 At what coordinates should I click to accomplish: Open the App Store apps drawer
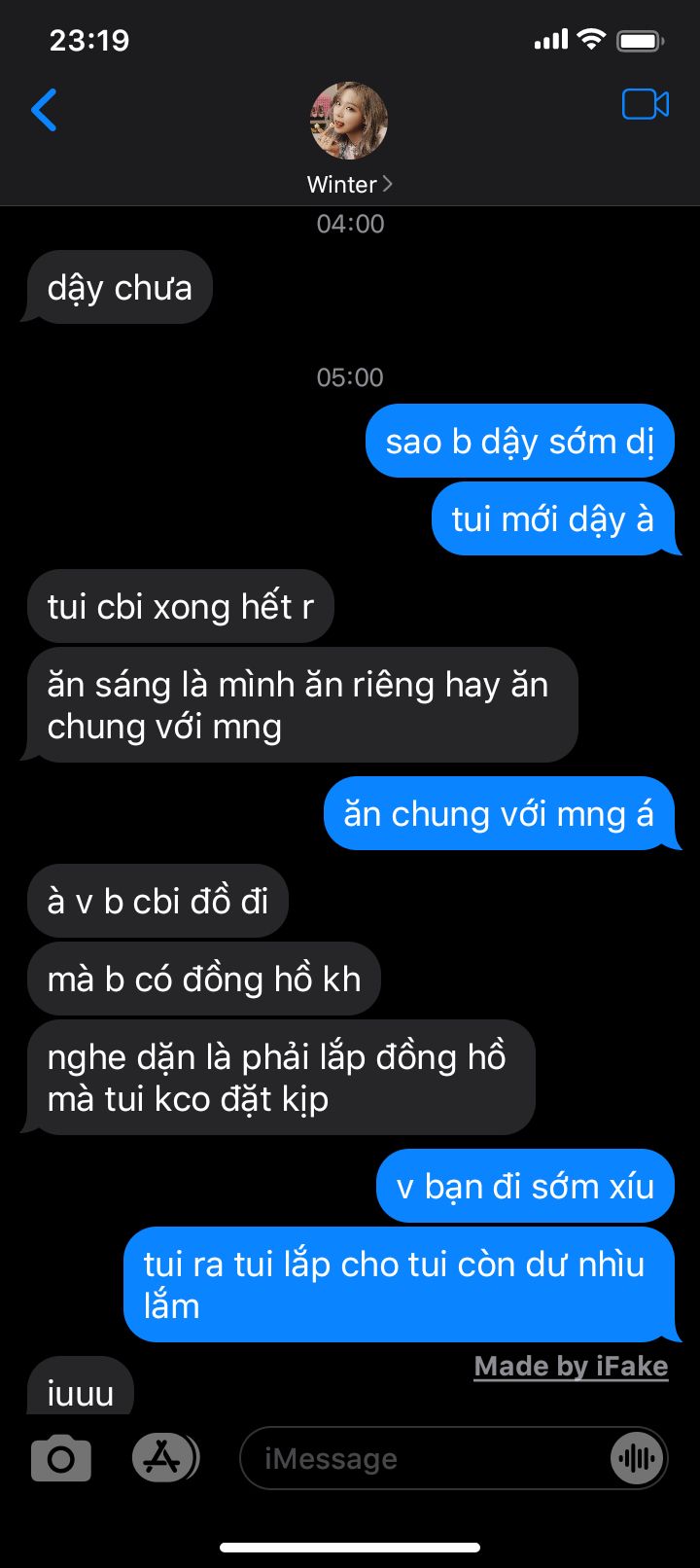click(164, 1457)
